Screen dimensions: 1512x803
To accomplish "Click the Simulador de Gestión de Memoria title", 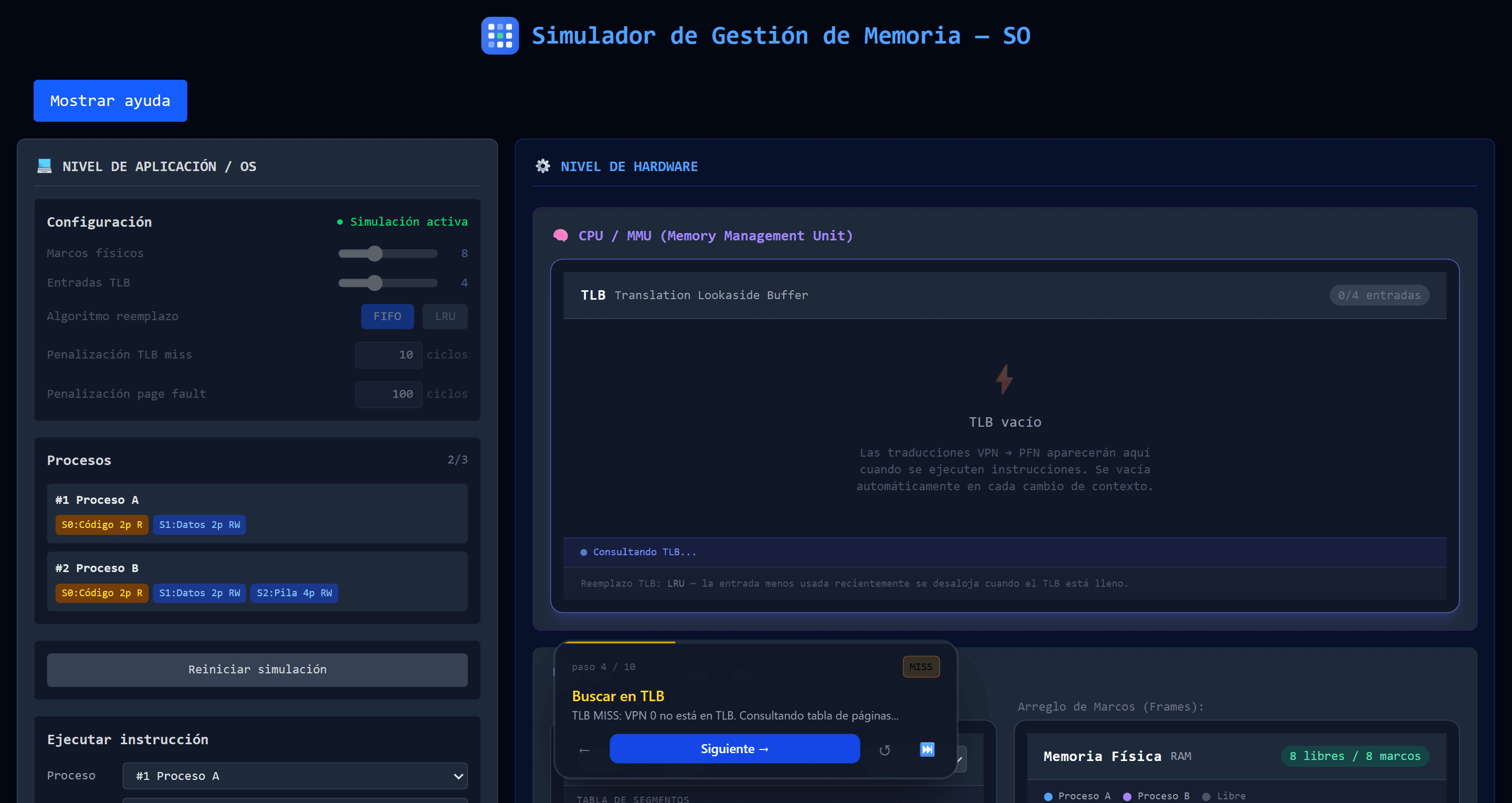I will [x=781, y=36].
